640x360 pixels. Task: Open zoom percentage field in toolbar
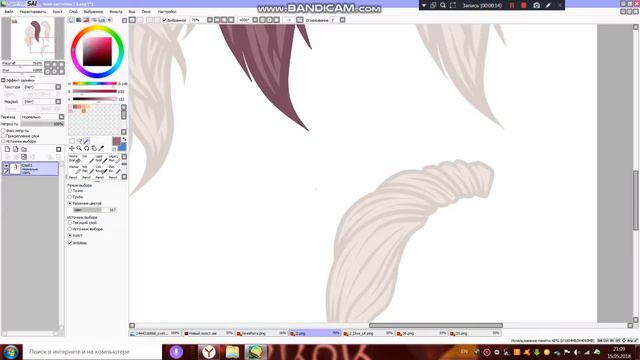pyautogui.click(x=198, y=20)
